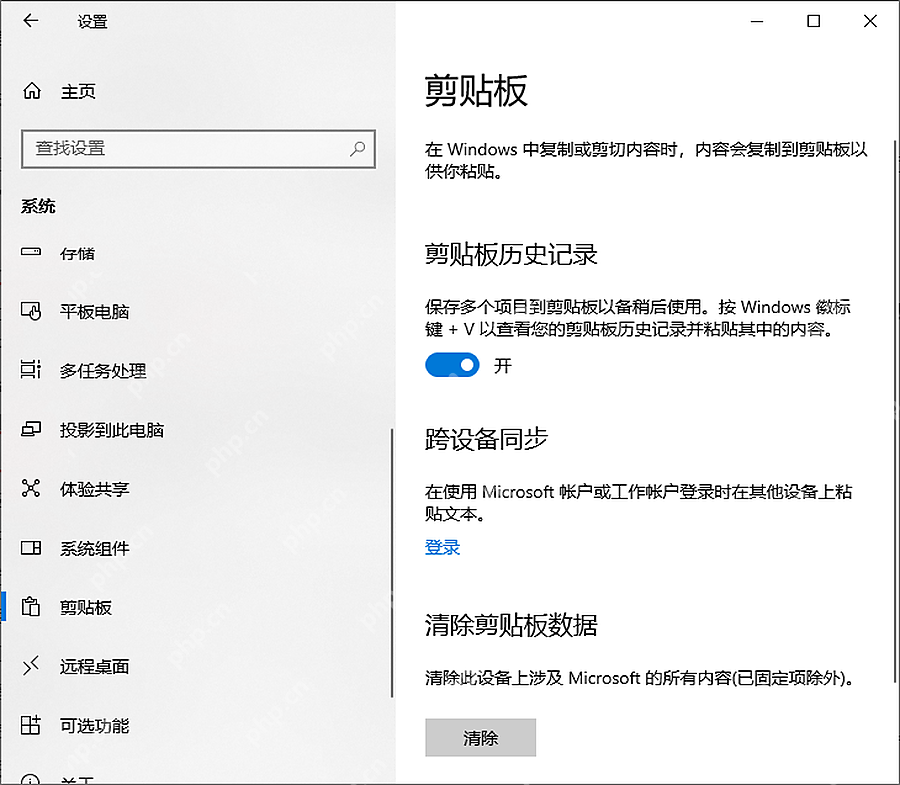Select 体验共享 in the sidebar
Screen dimensions: 900x785
[95, 489]
